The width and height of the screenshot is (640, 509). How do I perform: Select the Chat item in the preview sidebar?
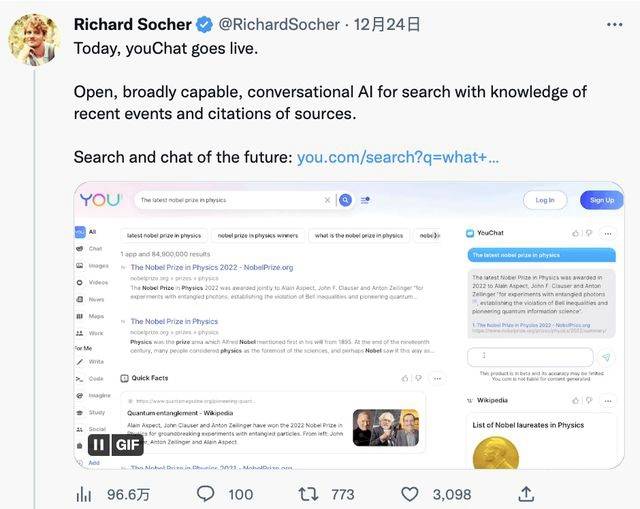(95, 248)
